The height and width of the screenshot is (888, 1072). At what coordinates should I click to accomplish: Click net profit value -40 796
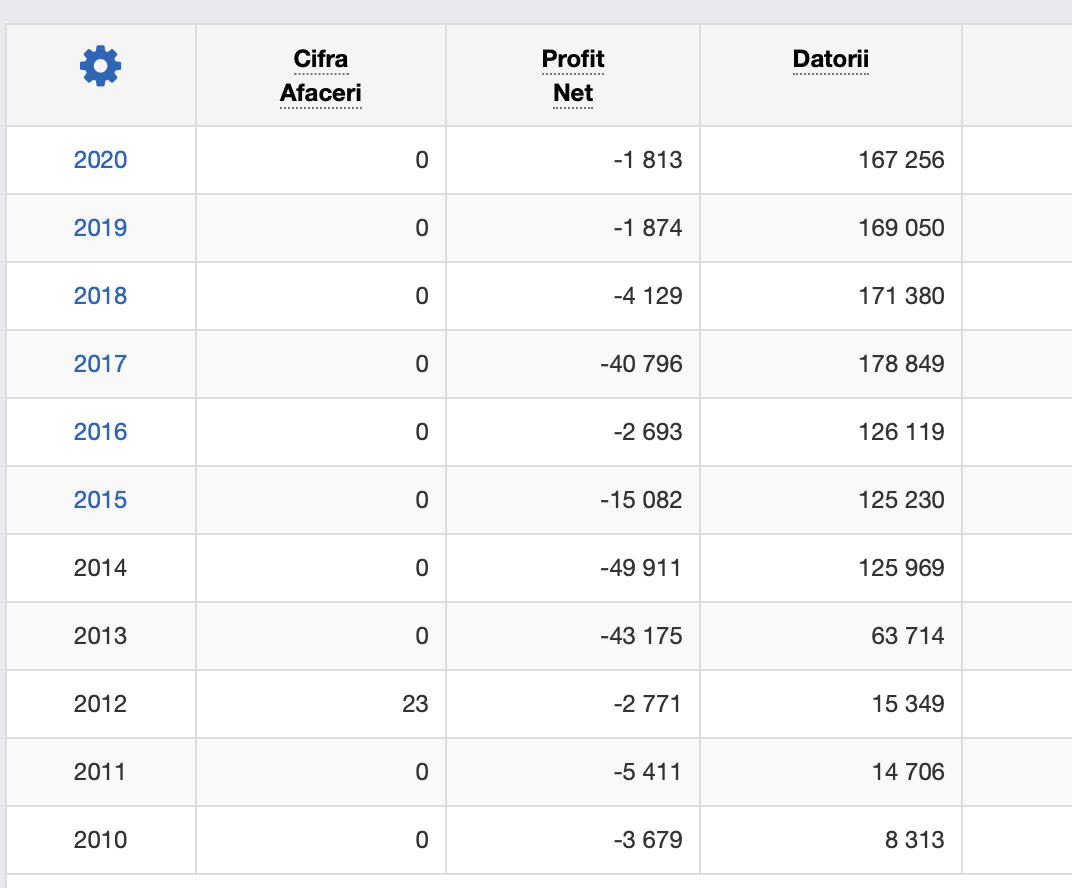pos(641,364)
